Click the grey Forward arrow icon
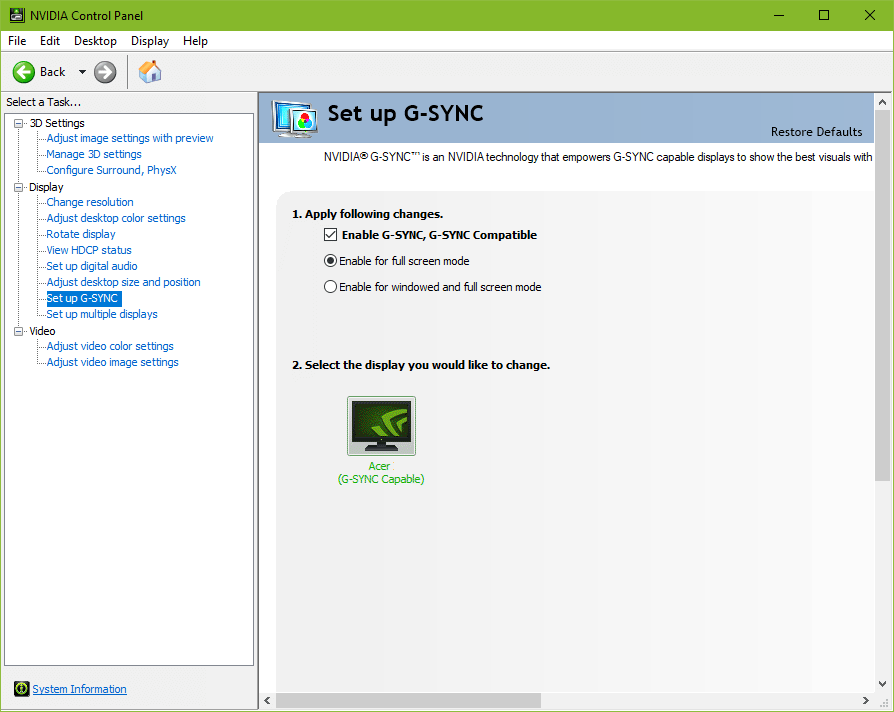The width and height of the screenshot is (894, 712). 105,72
